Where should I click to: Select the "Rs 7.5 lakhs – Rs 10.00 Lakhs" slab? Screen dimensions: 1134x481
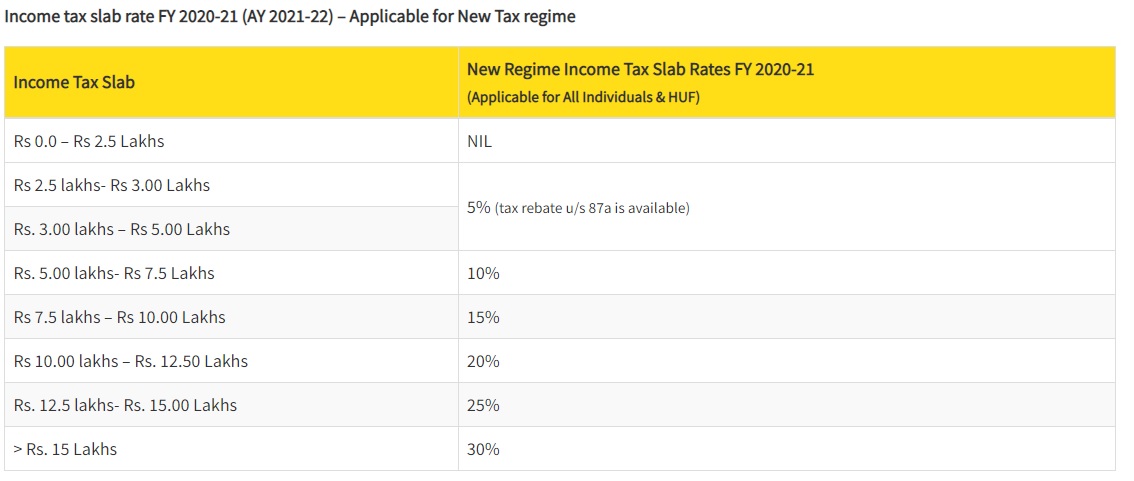[x=120, y=317]
